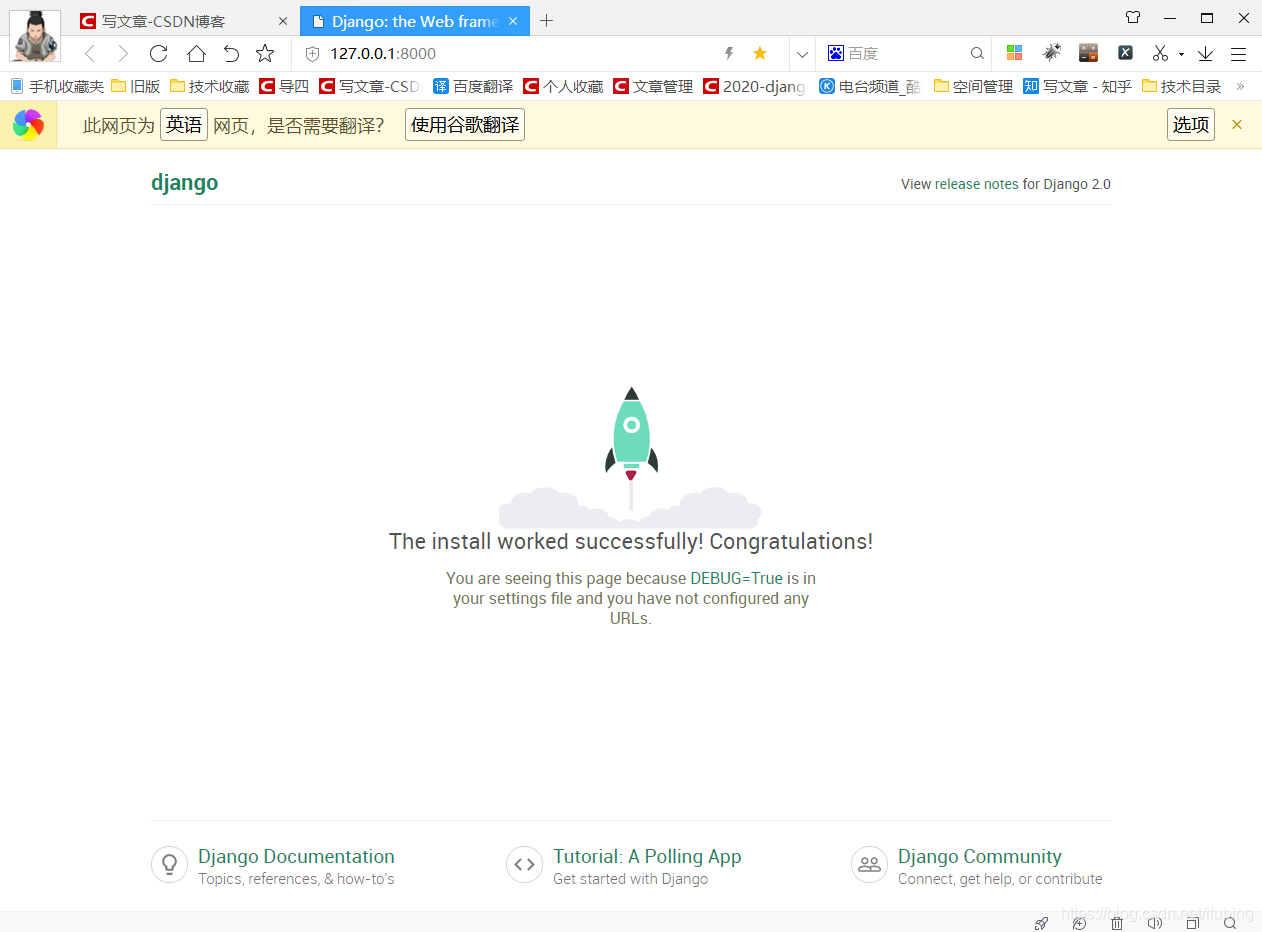Click the colorful pinwheel translate bar icon
Image resolution: width=1262 pixels, height=932 pixels.
(28, 125)
